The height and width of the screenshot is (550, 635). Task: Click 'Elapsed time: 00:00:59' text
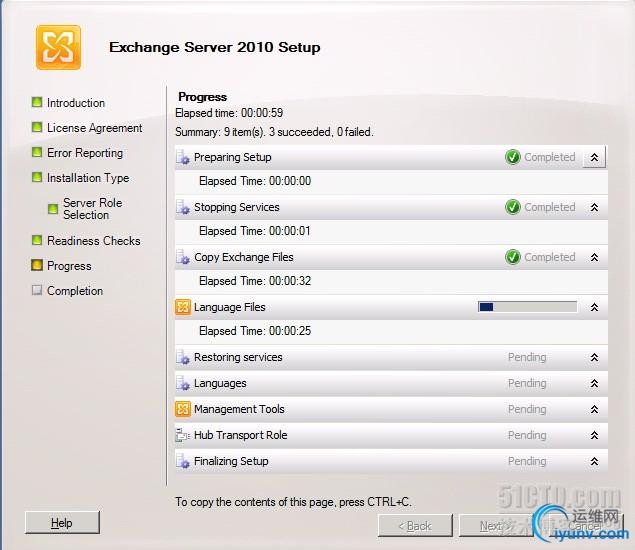[x=229, y=113]
